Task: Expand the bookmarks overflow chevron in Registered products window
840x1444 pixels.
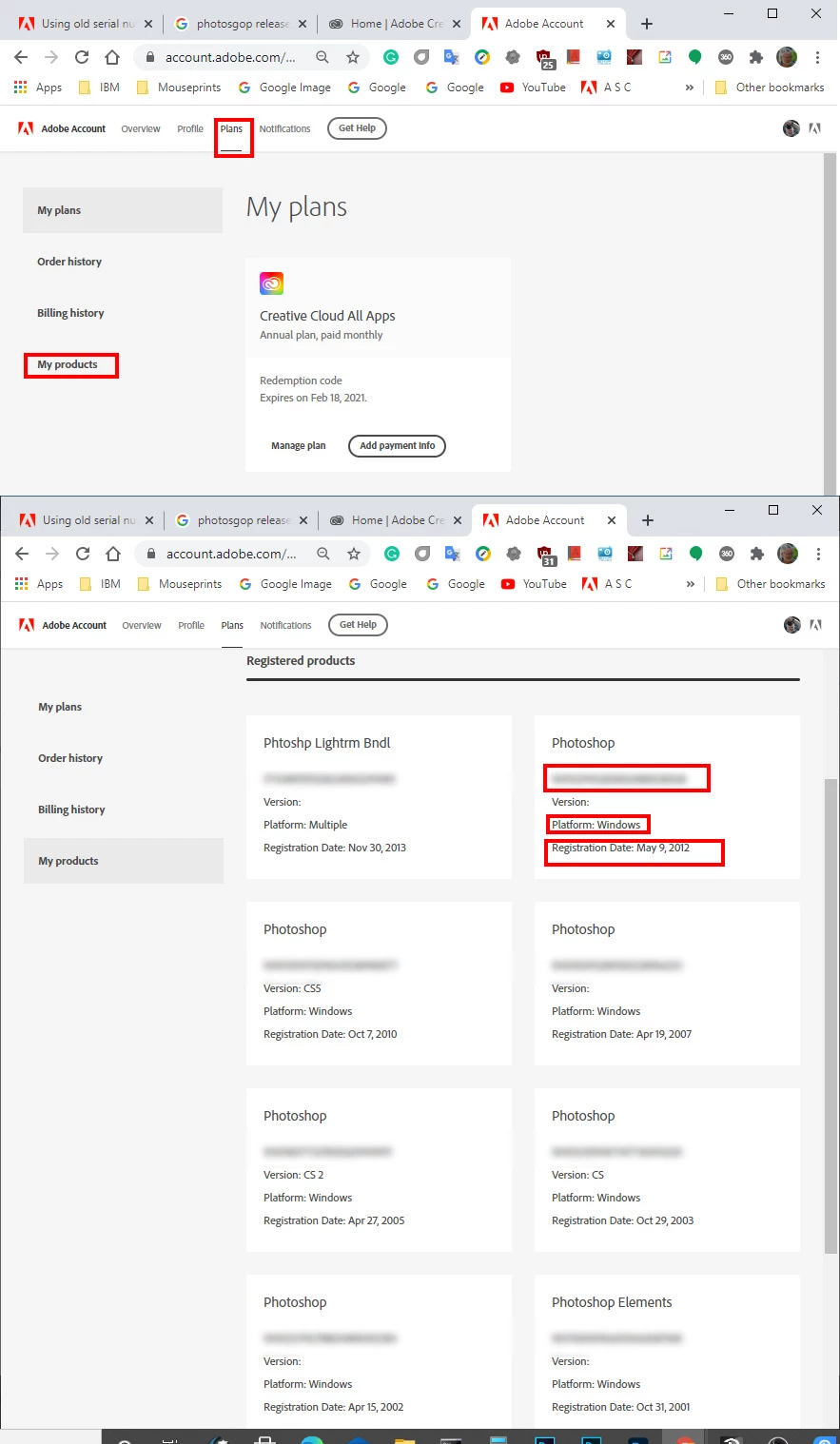Action: [691, 584]
